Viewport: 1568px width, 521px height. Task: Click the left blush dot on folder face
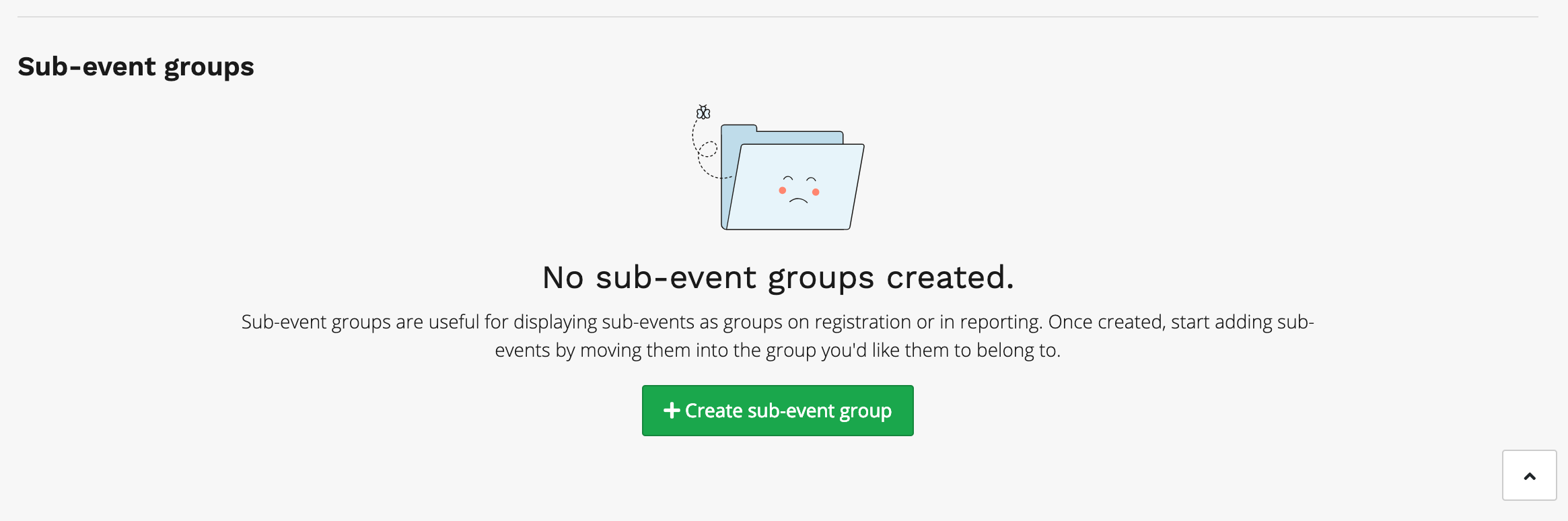(x=782, y=190)
